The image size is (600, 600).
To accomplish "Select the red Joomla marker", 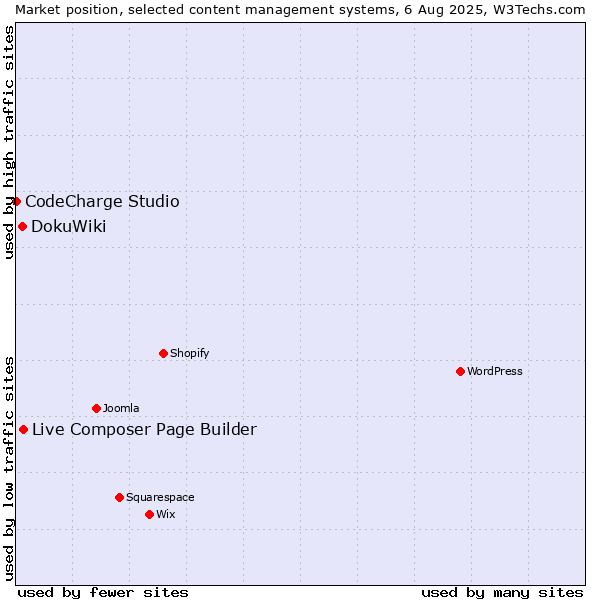I will point(96,409).
